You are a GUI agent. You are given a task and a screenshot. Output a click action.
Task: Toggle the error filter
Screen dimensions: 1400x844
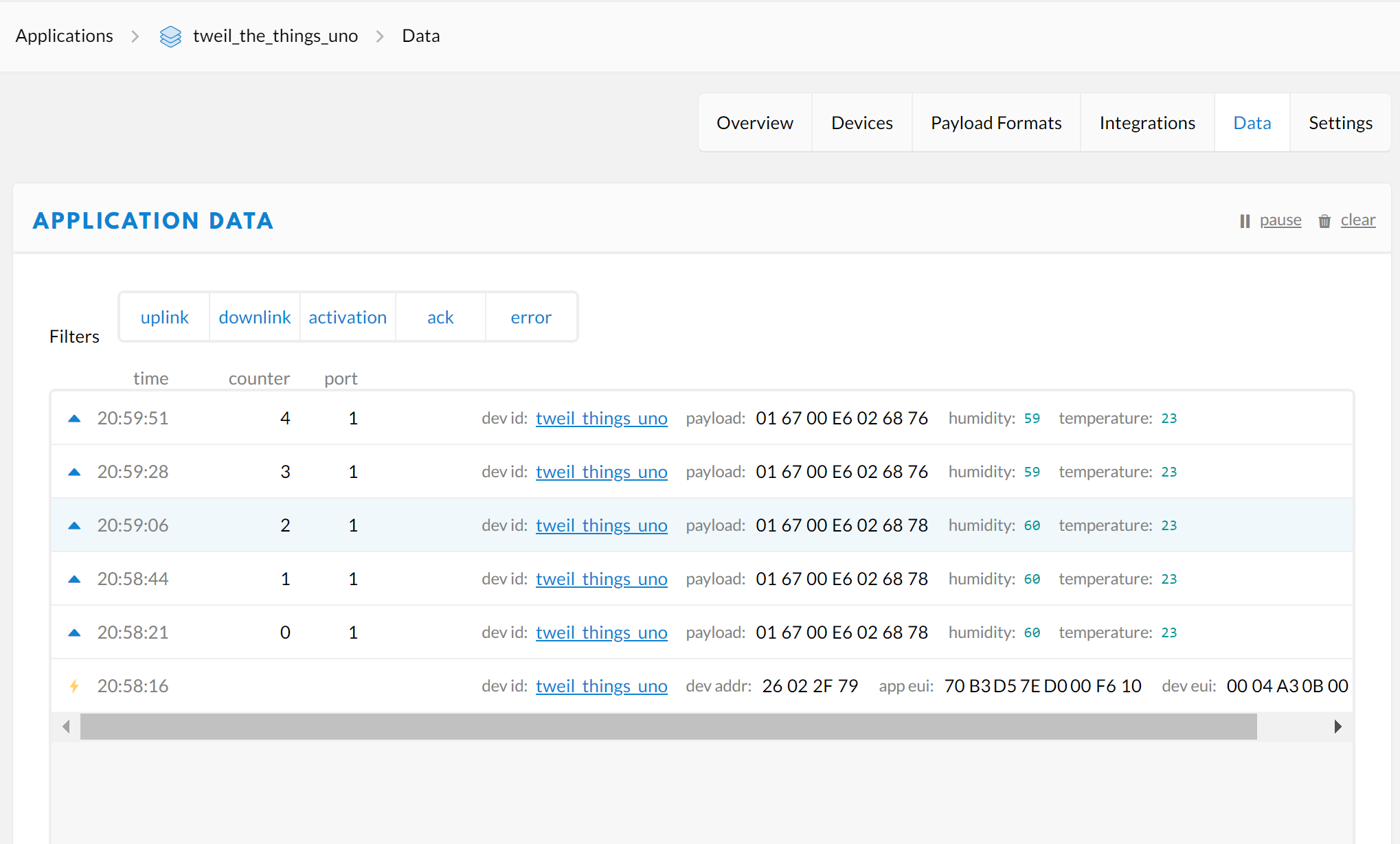tap(531, 317)
